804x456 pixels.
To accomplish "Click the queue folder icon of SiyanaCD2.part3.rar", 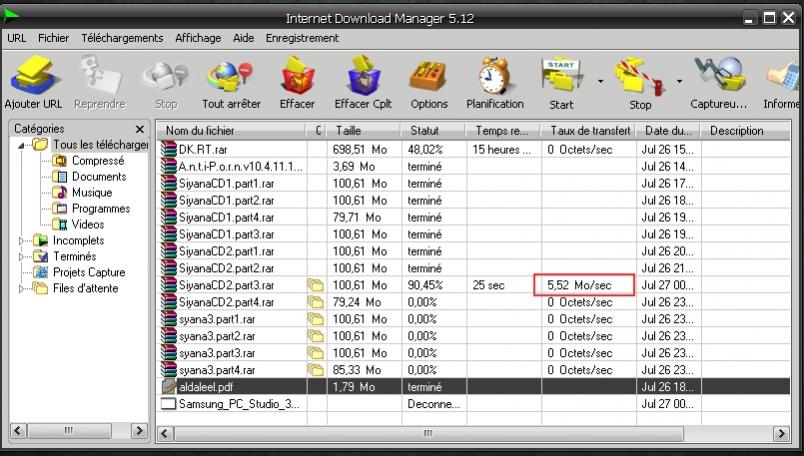I will [316, 285].
